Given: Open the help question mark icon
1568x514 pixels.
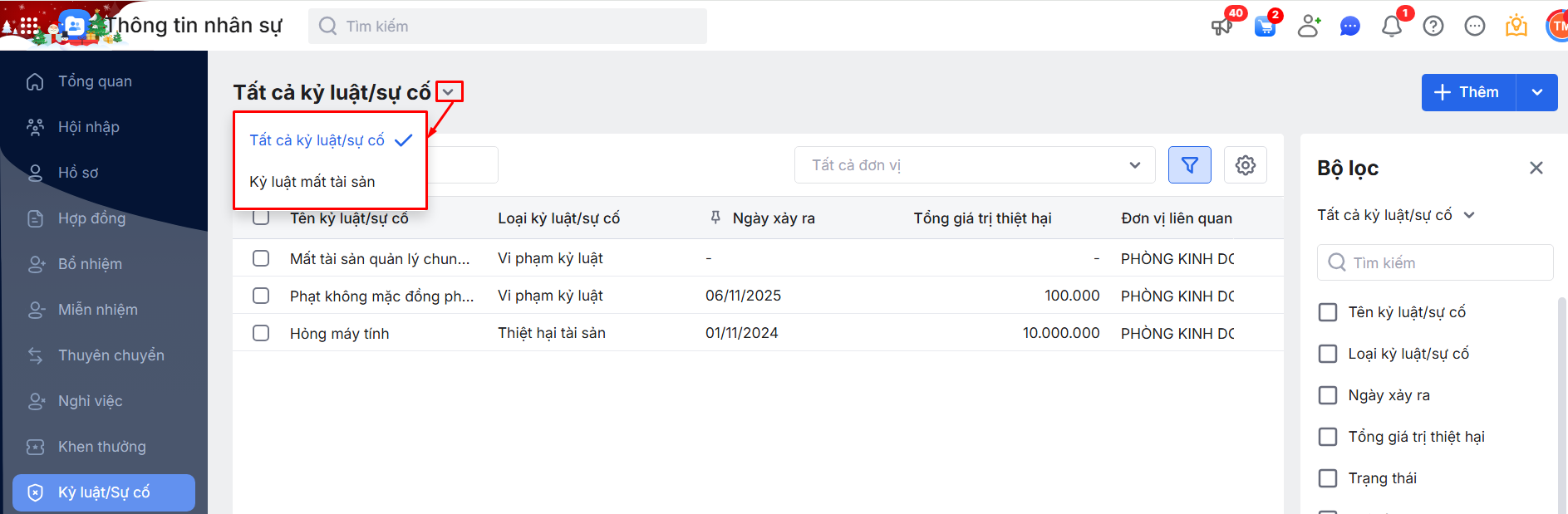Looking at the screenshot, I should point(1433,27).
